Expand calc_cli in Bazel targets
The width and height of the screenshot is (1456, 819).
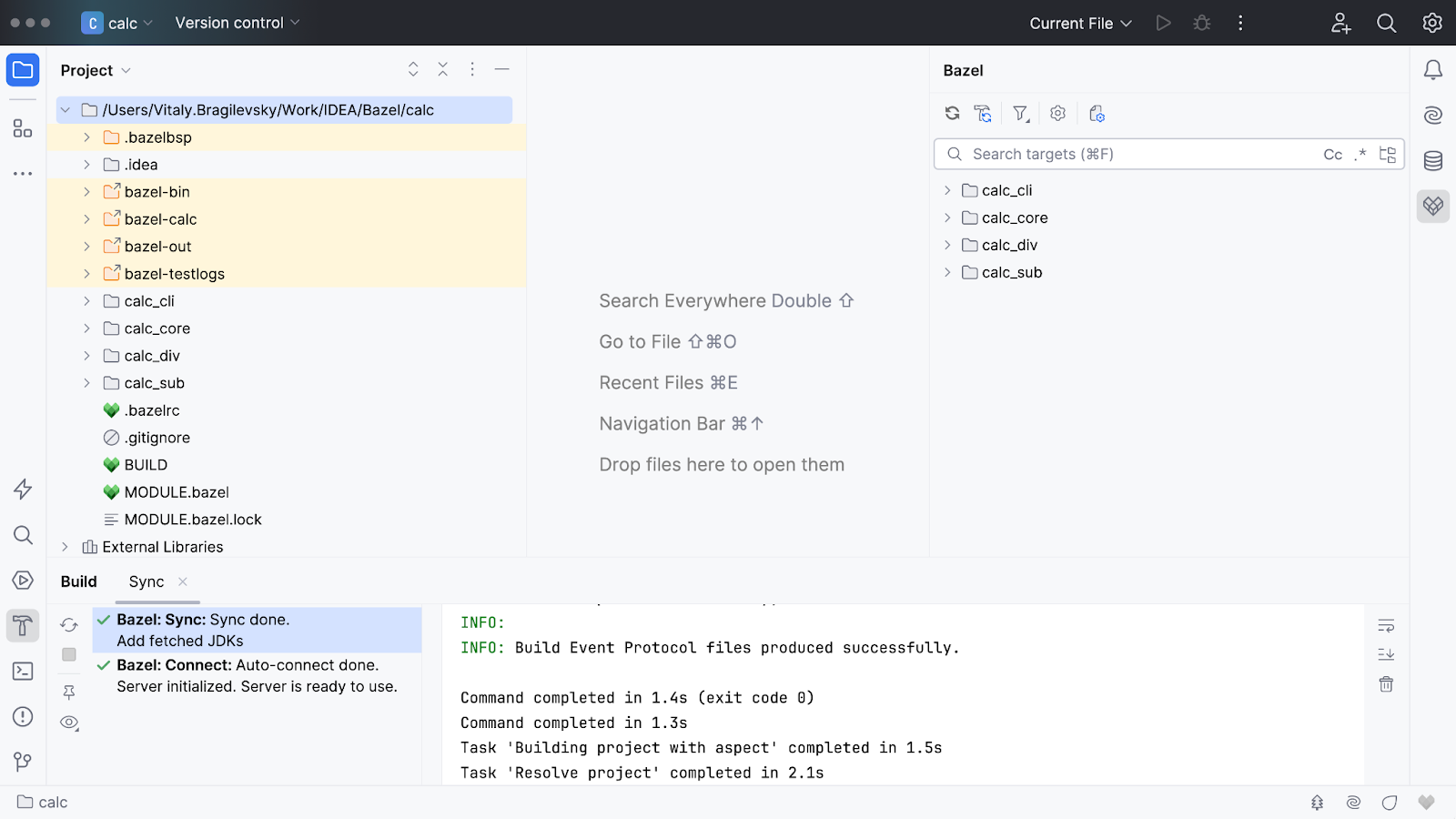click(947, 190)
